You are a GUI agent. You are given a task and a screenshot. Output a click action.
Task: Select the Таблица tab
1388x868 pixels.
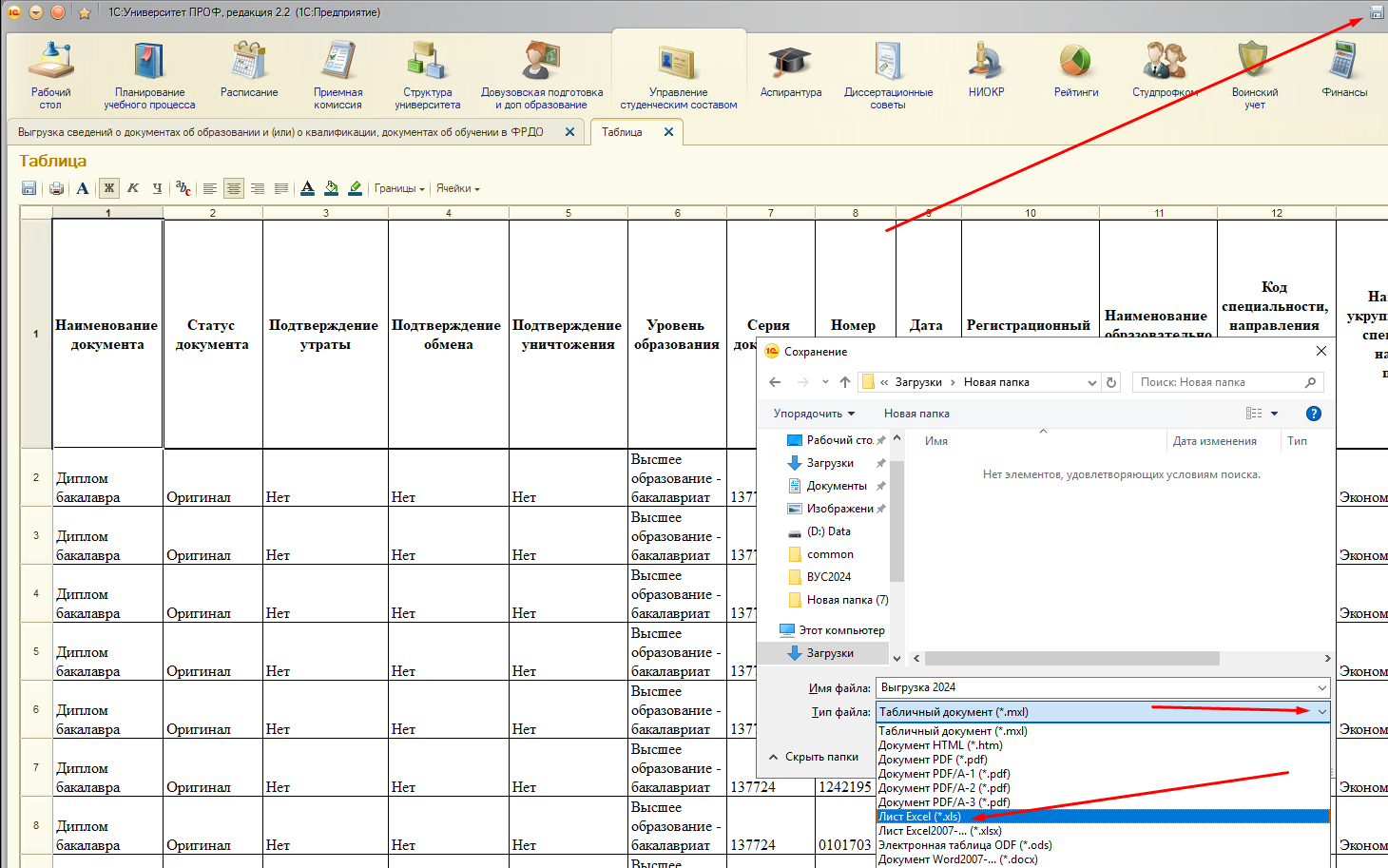622,132
